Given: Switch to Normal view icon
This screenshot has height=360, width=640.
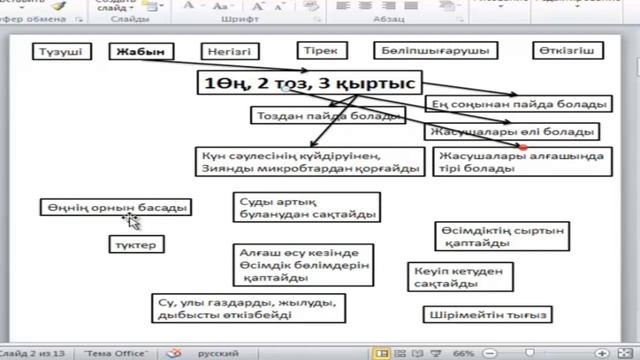Looking at the screenshot, I should 381,353.
